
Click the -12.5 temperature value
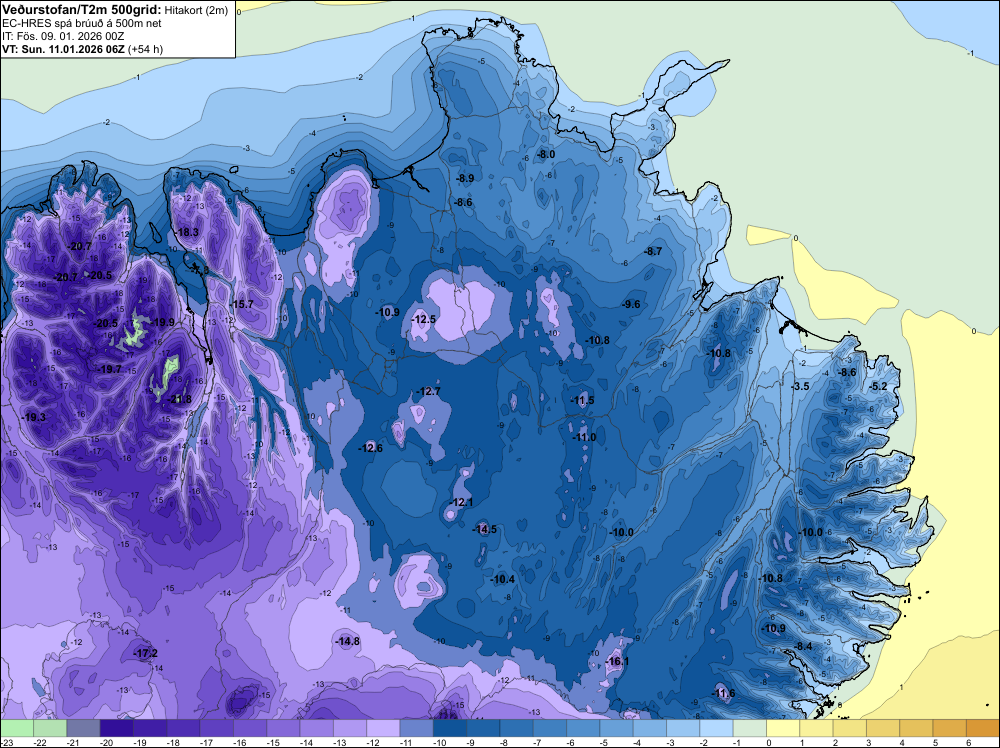click(423, 319)
